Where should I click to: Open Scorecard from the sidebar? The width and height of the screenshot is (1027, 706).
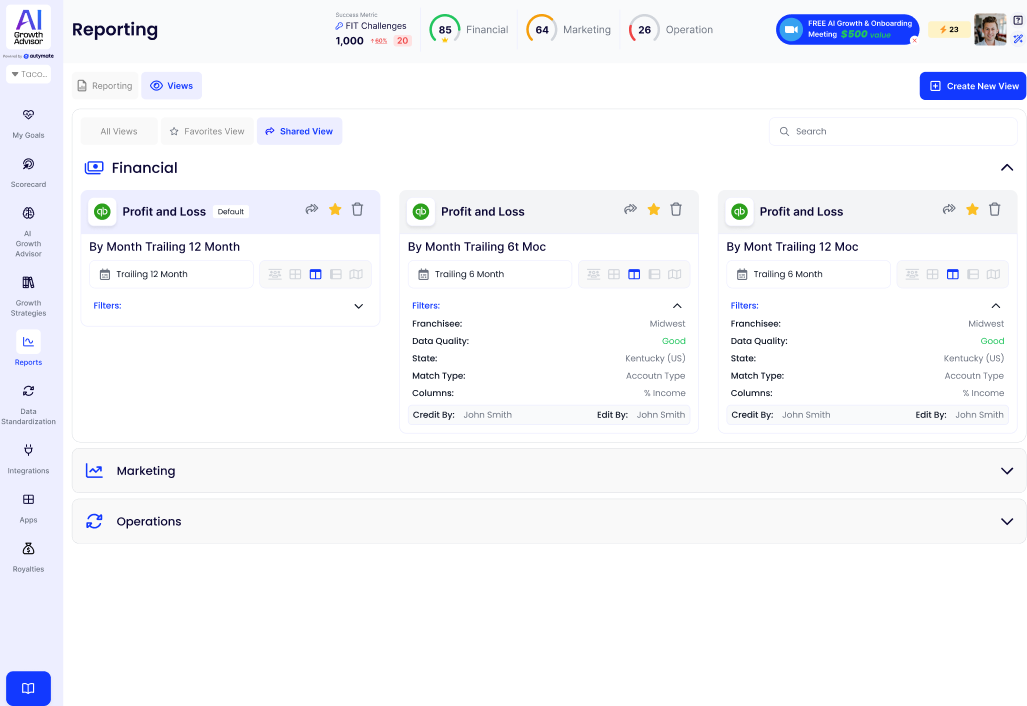coord(28,171)
